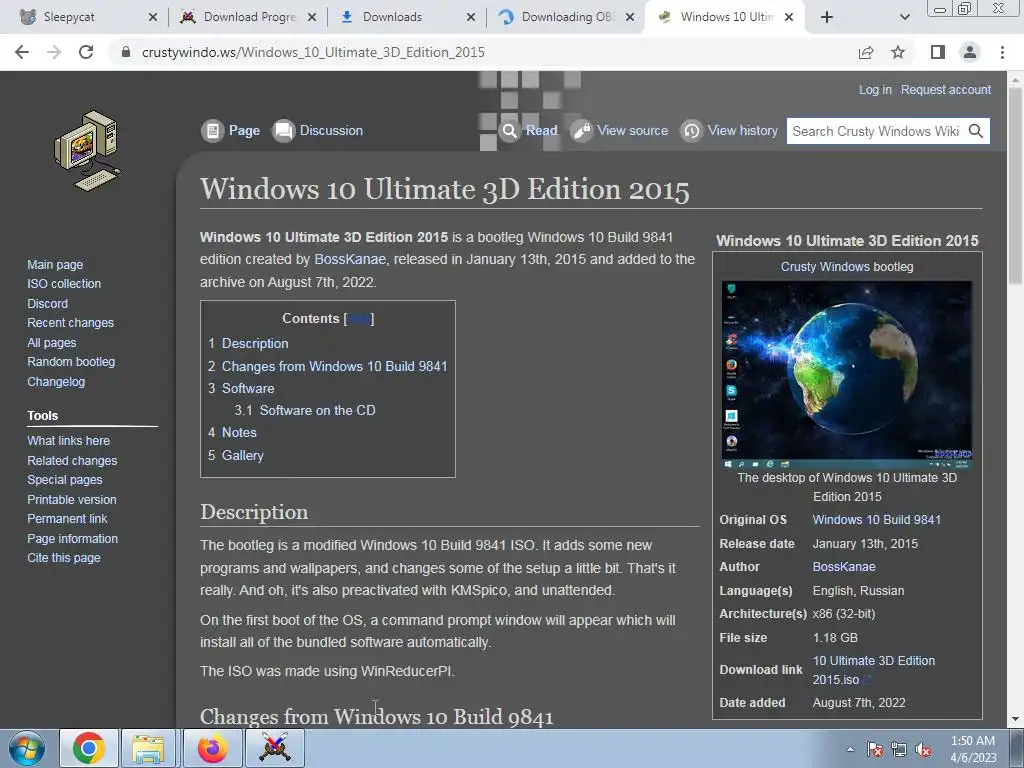
Task: Click the forward navigation arrow
Action: (54, 52)
